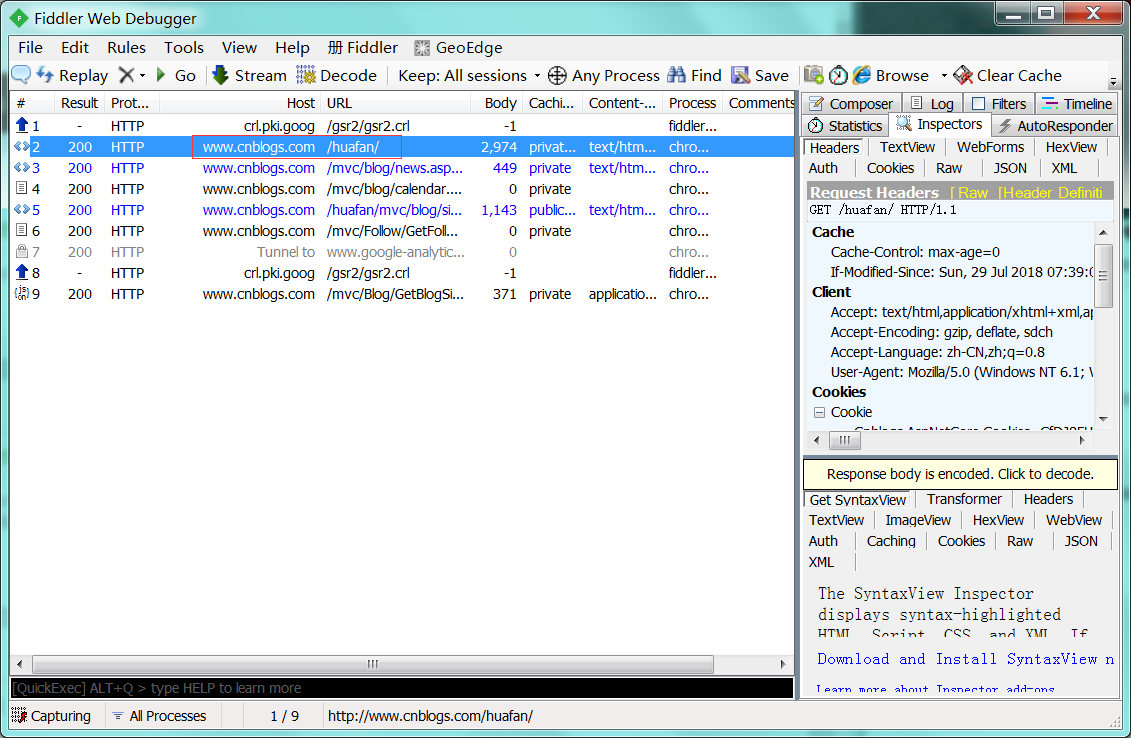Click the Clear Cache button
This screenshot has width=1131, height=738.
[x=1008, y=75]
